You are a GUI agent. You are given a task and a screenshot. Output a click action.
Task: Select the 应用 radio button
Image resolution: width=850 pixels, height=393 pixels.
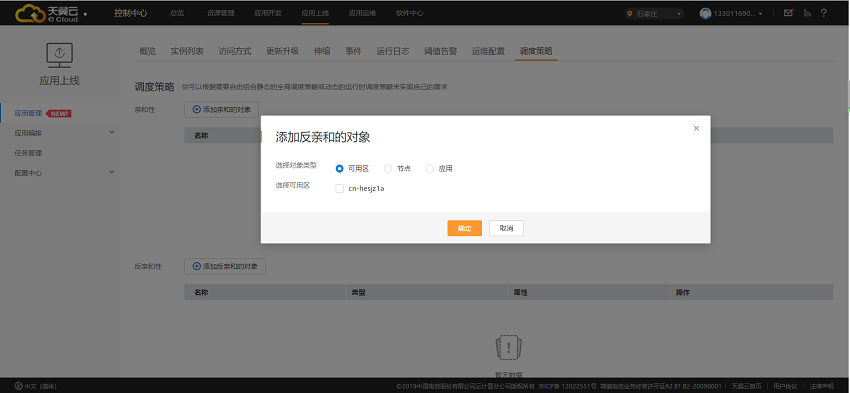point(429,169)
